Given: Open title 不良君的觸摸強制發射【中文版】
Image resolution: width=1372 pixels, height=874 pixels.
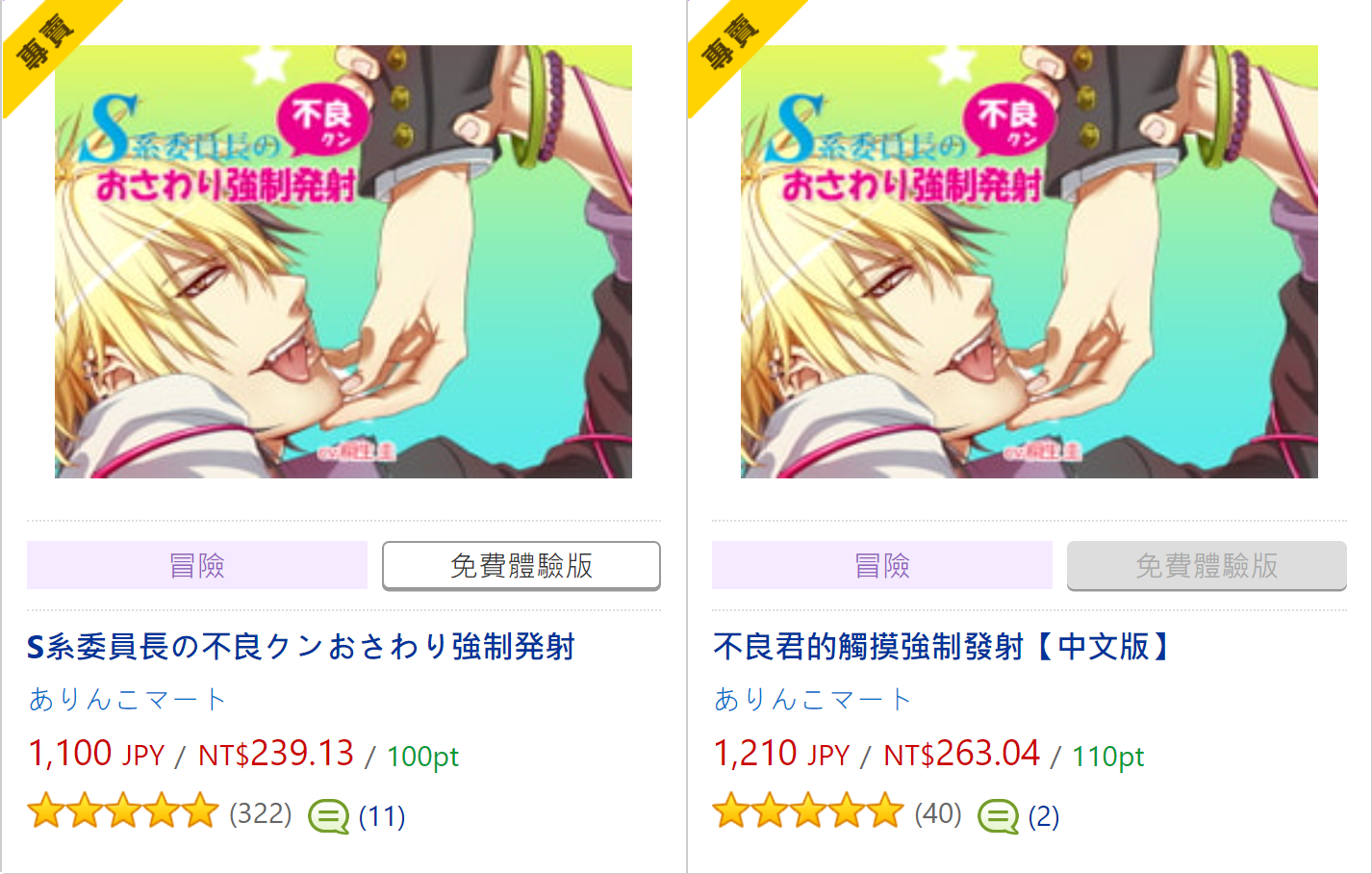Looking at the screenshot, I should [x=941, y=646].
